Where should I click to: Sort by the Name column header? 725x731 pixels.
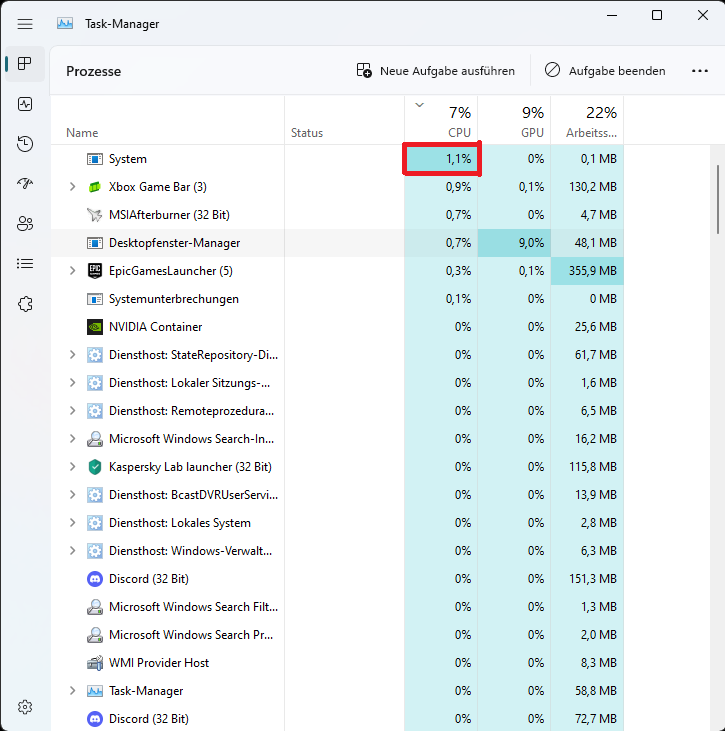pos(167,120)
